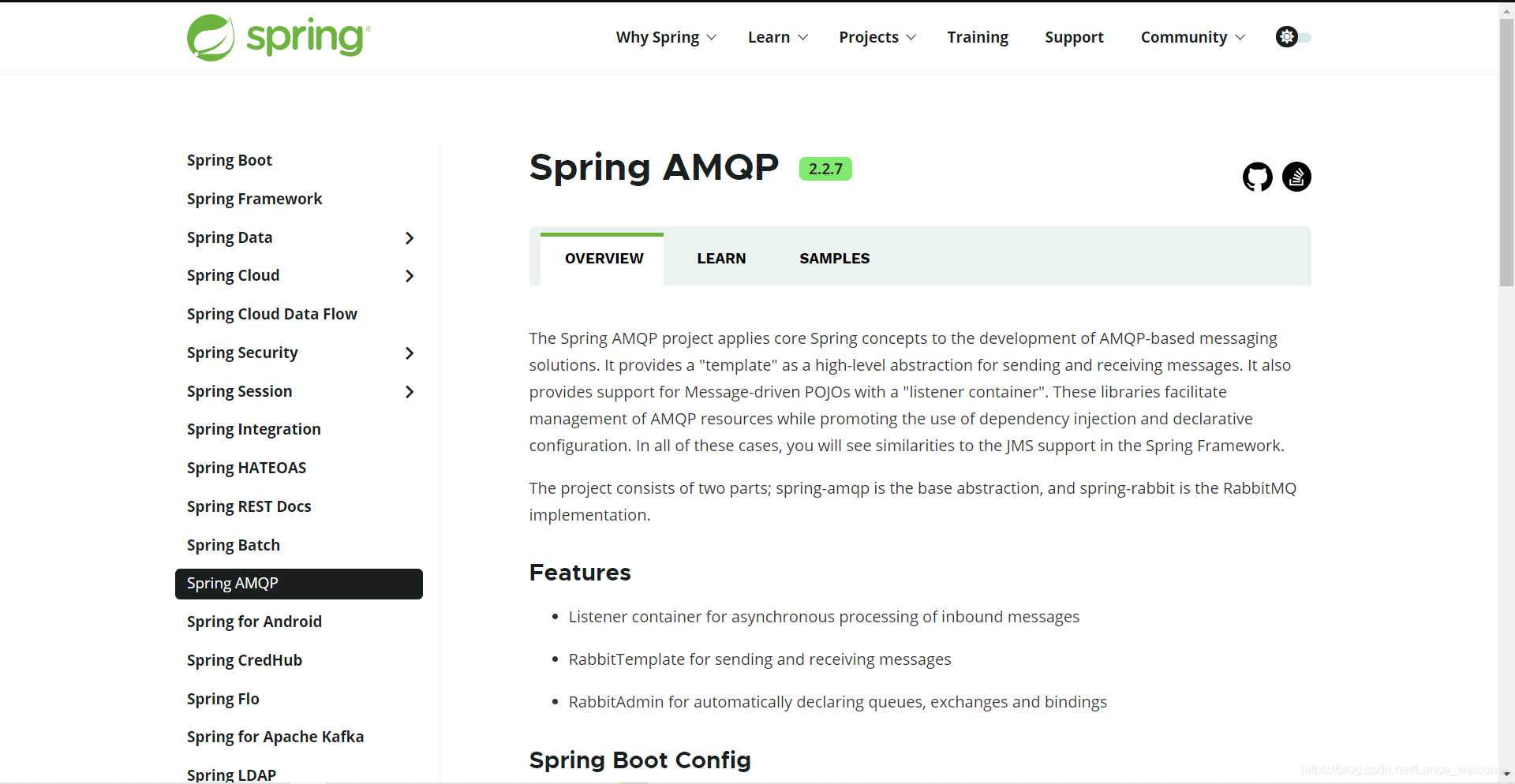
Task: Click the 2.2.7 version badge
Action: tap(825, 169)
